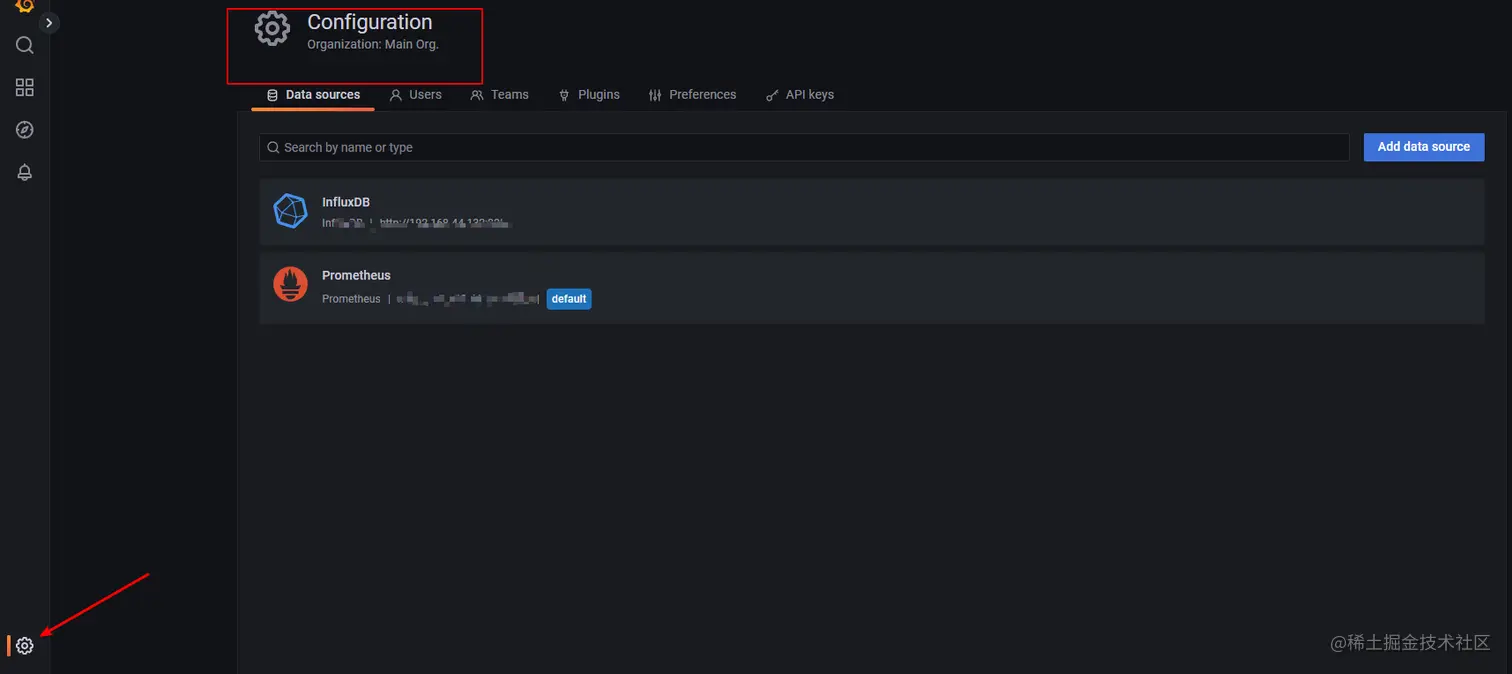Switch to the API keys tab

coord(799,95)
